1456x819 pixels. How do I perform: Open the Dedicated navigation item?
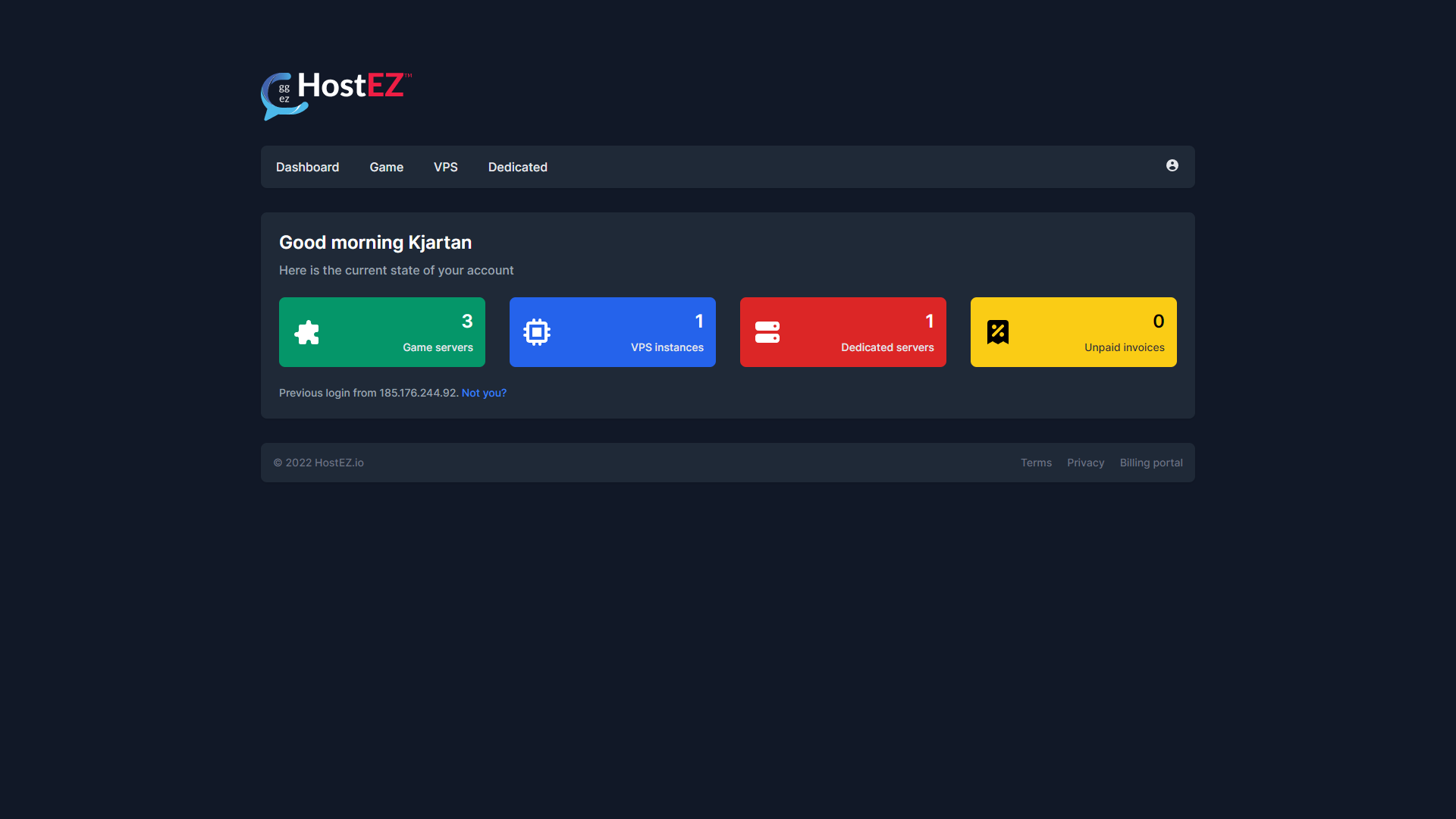click(x=517, y=167)
